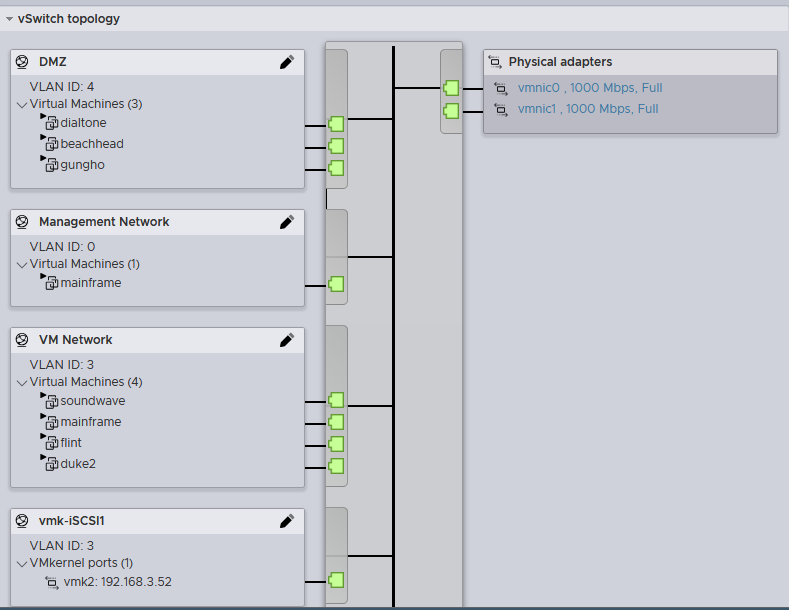The width and height of the screenshot is (789, 610).
Task: Select the green port for flint
Action: click(x=336, y=444)
